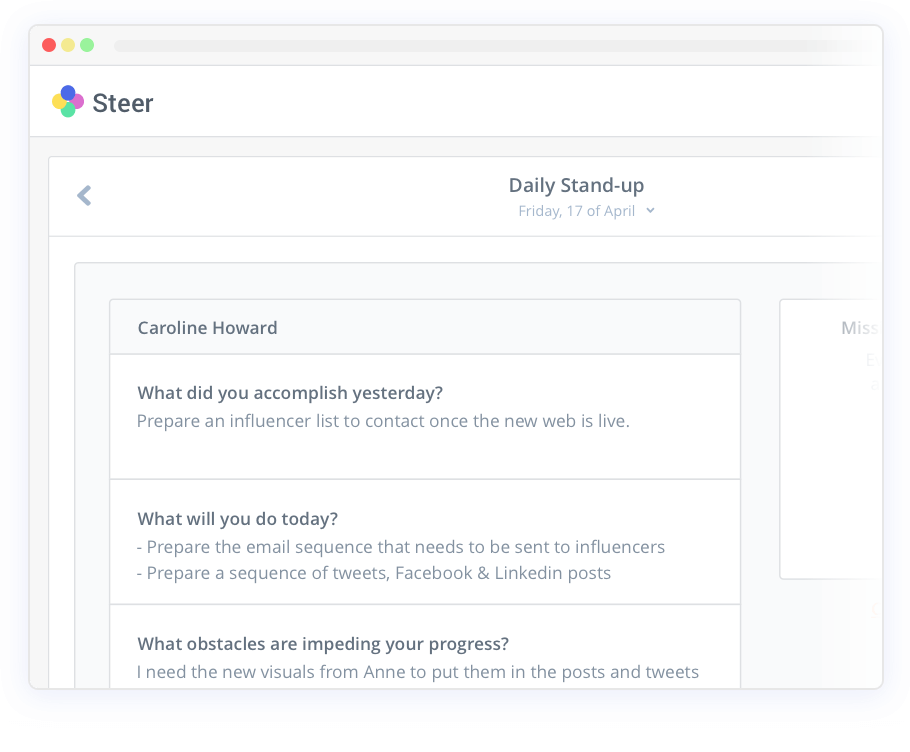
Task: Click the green window maximize button
Action: coord(87,45)
